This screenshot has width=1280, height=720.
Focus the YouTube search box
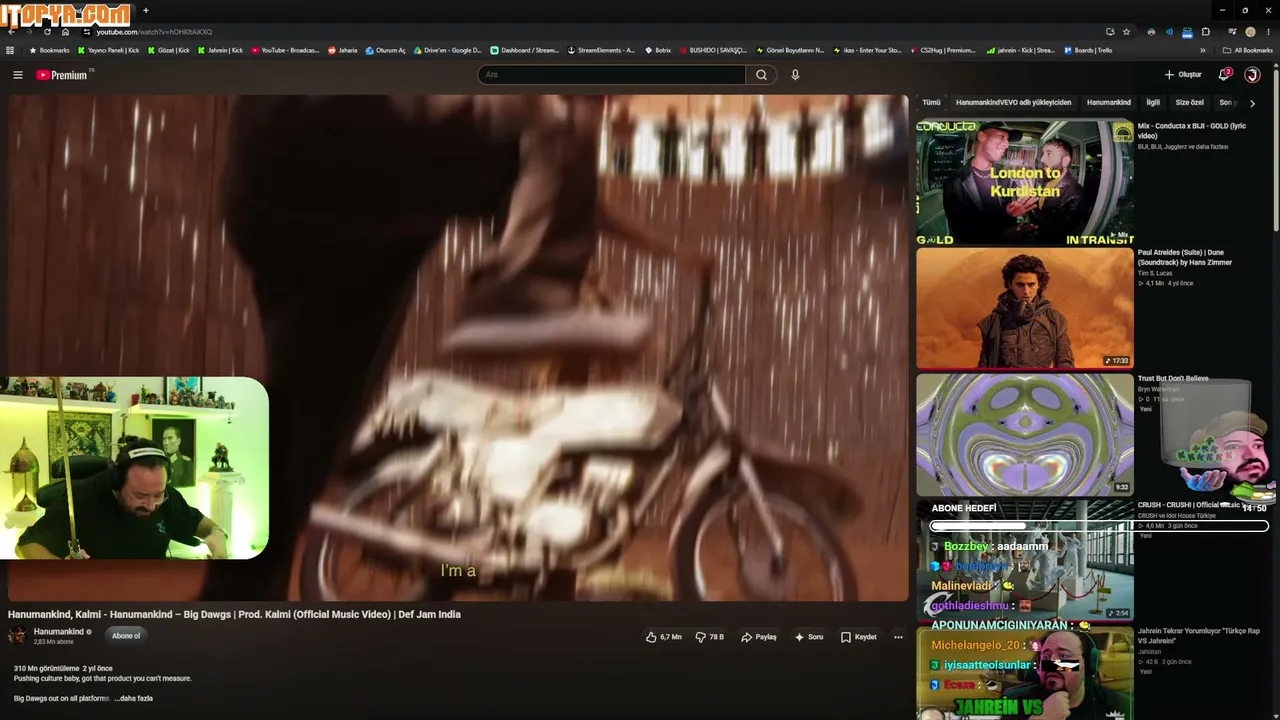[x=612, y=75]
